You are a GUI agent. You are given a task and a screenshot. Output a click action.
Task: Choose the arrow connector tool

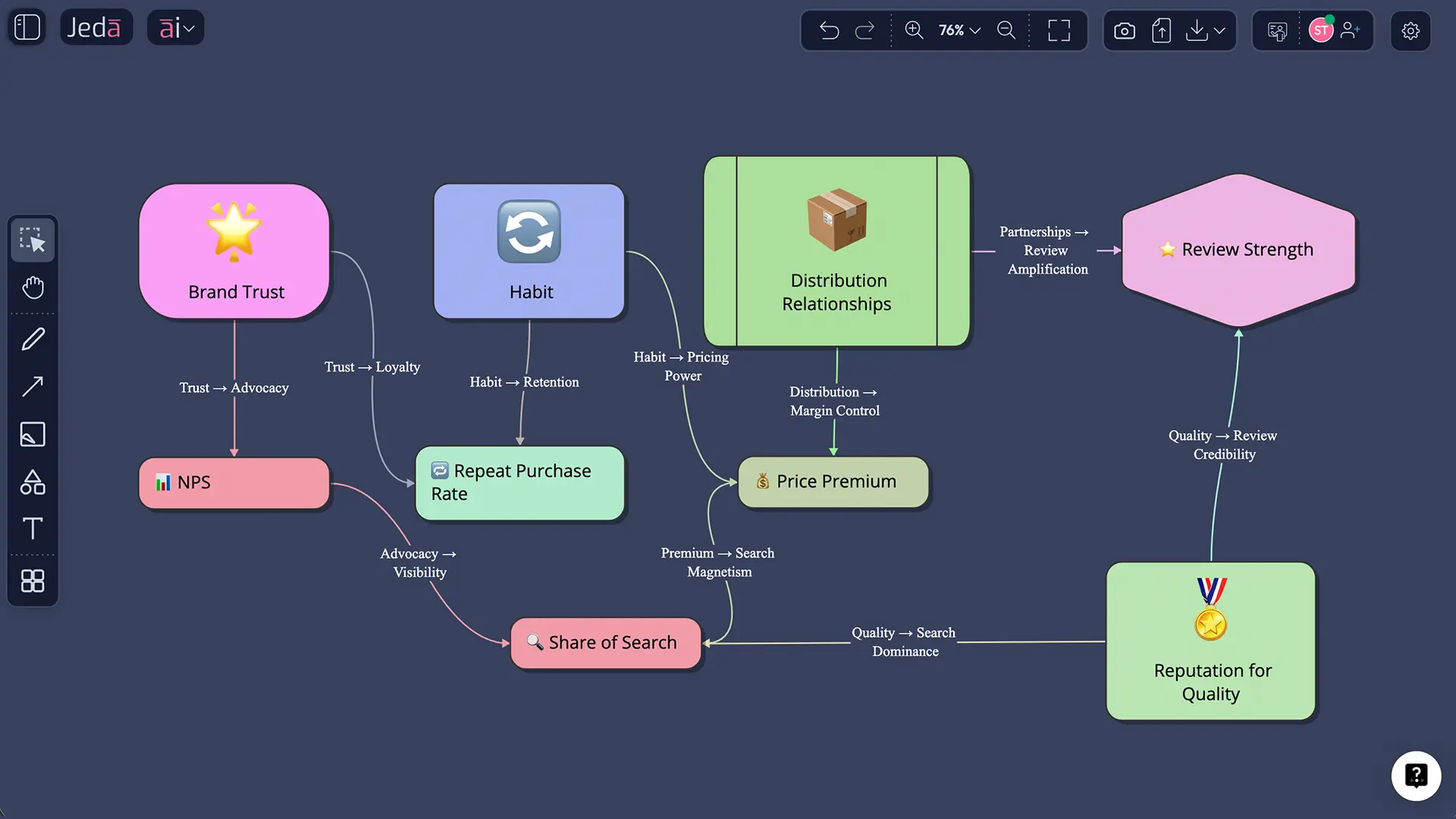(x=33, y=386)
